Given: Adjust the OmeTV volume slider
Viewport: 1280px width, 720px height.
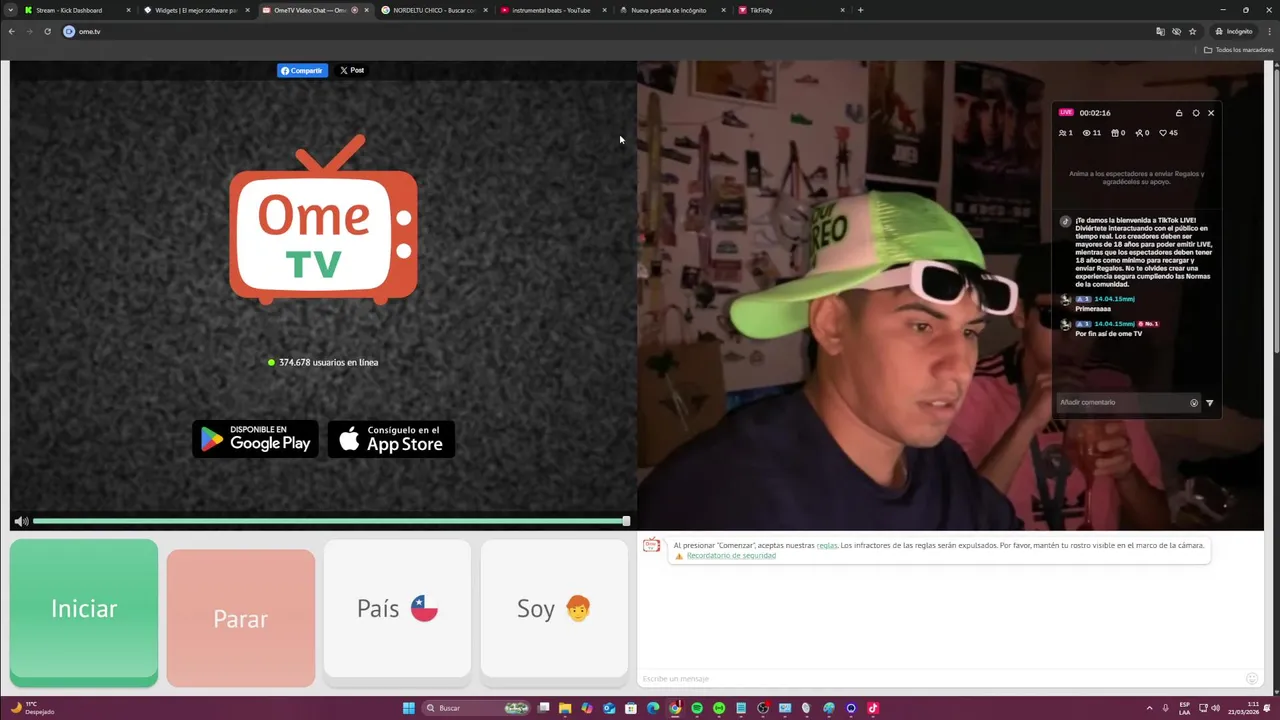Looking at the screenshot, I should click(x=331, y=521).
